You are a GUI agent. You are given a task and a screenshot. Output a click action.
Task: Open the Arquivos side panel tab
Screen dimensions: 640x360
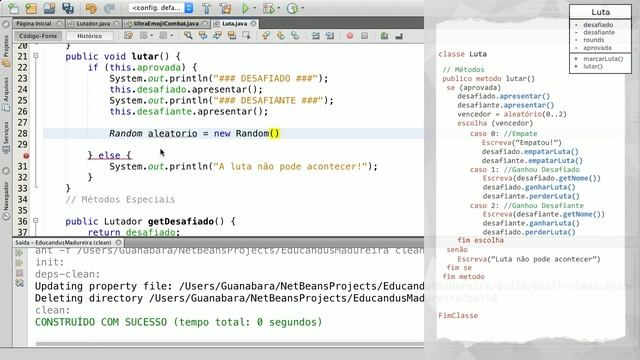point(6,95)
